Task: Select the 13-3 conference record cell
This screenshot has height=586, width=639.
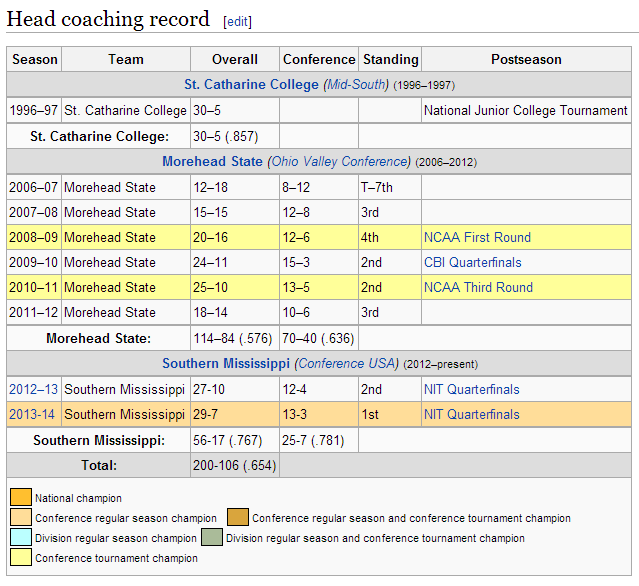Action: pos(319,414)
